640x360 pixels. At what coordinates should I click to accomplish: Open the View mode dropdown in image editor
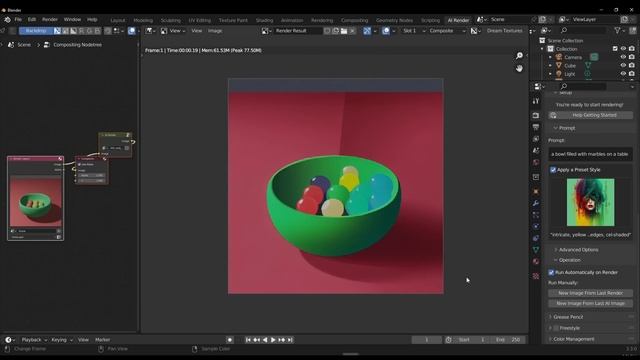[x=173, y=31]
